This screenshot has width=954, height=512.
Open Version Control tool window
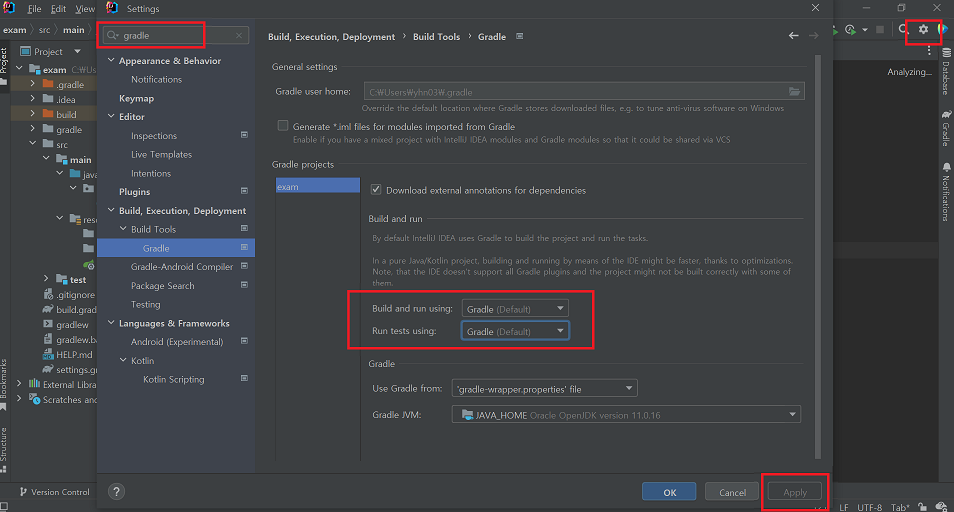click(x=55, y=492)
